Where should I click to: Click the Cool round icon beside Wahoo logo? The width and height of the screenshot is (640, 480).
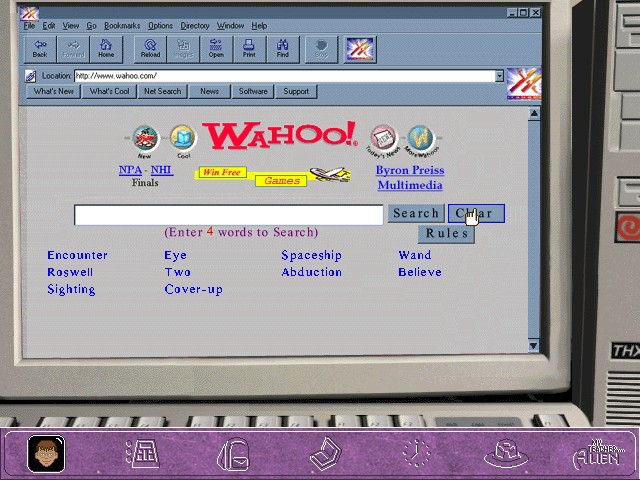pos(183,138)
